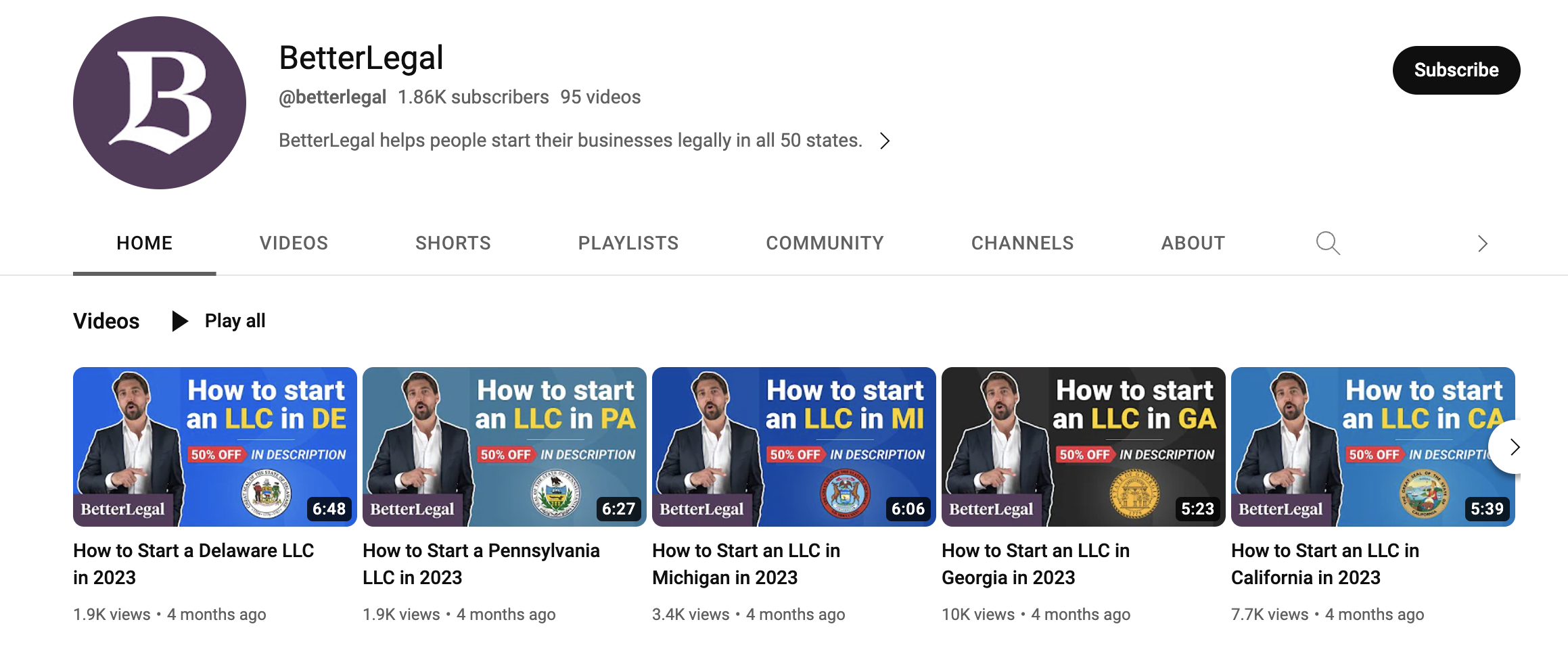1568x645 pixels.
Task: Click title 'How to Start a Delaware LLC in 2023'
Action: tap(193, 564)
